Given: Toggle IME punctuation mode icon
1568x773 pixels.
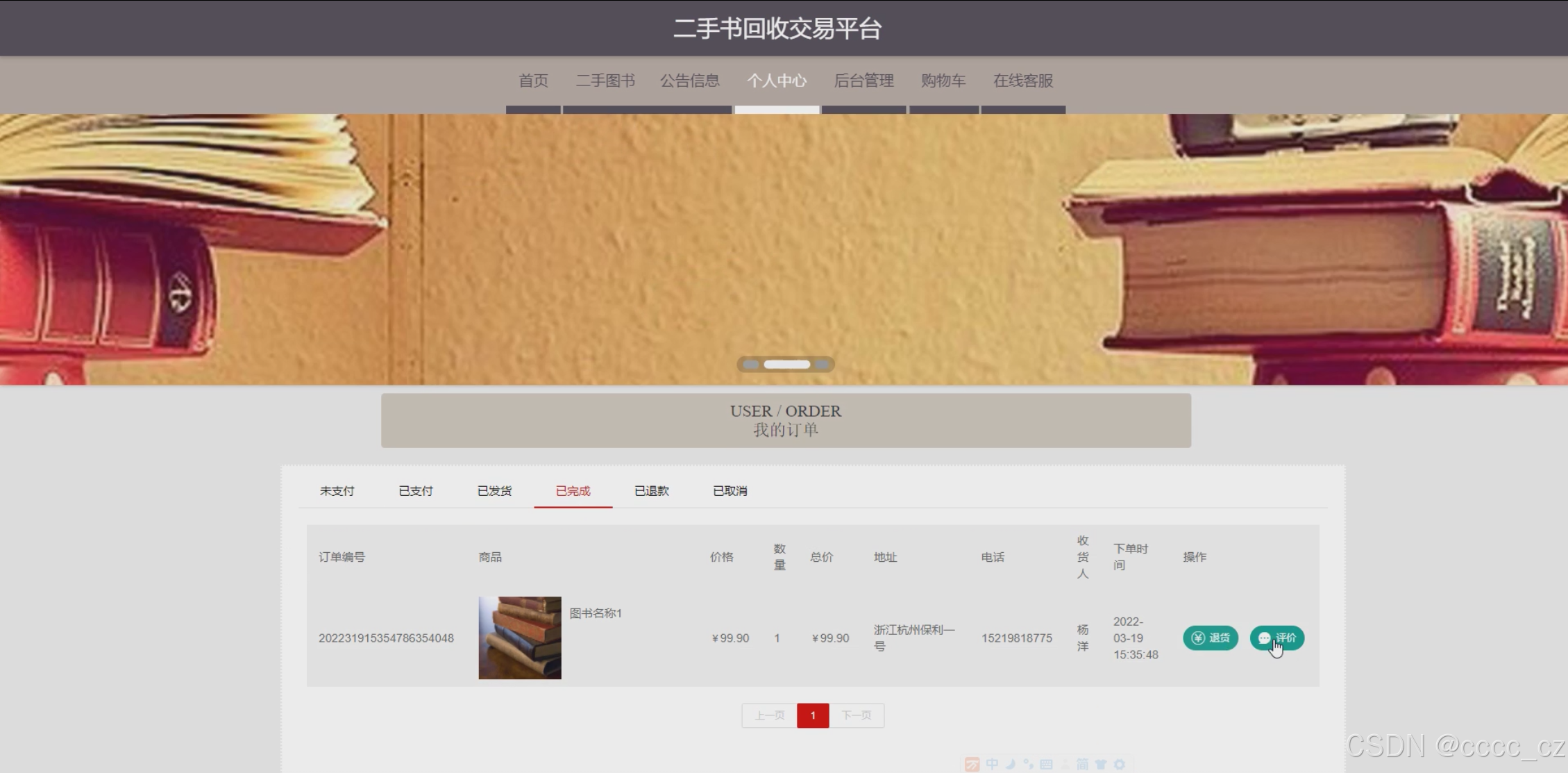Looking at the screenshot, I should pos(1028,764).
